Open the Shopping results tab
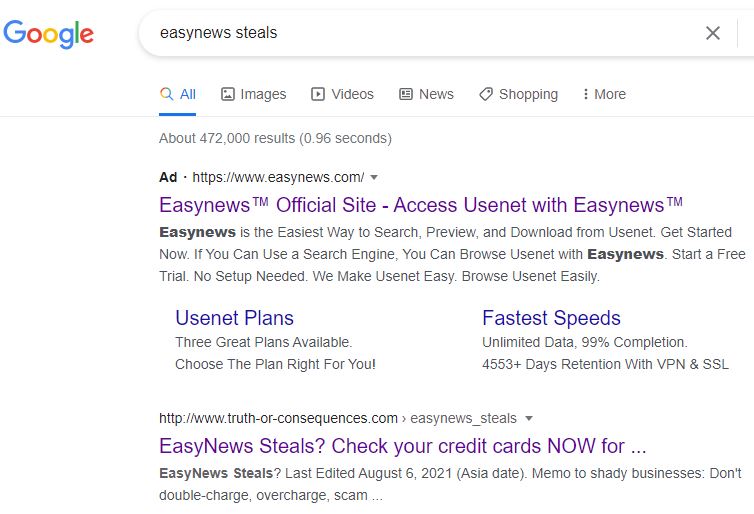754x514 pixels. point(518,94)
